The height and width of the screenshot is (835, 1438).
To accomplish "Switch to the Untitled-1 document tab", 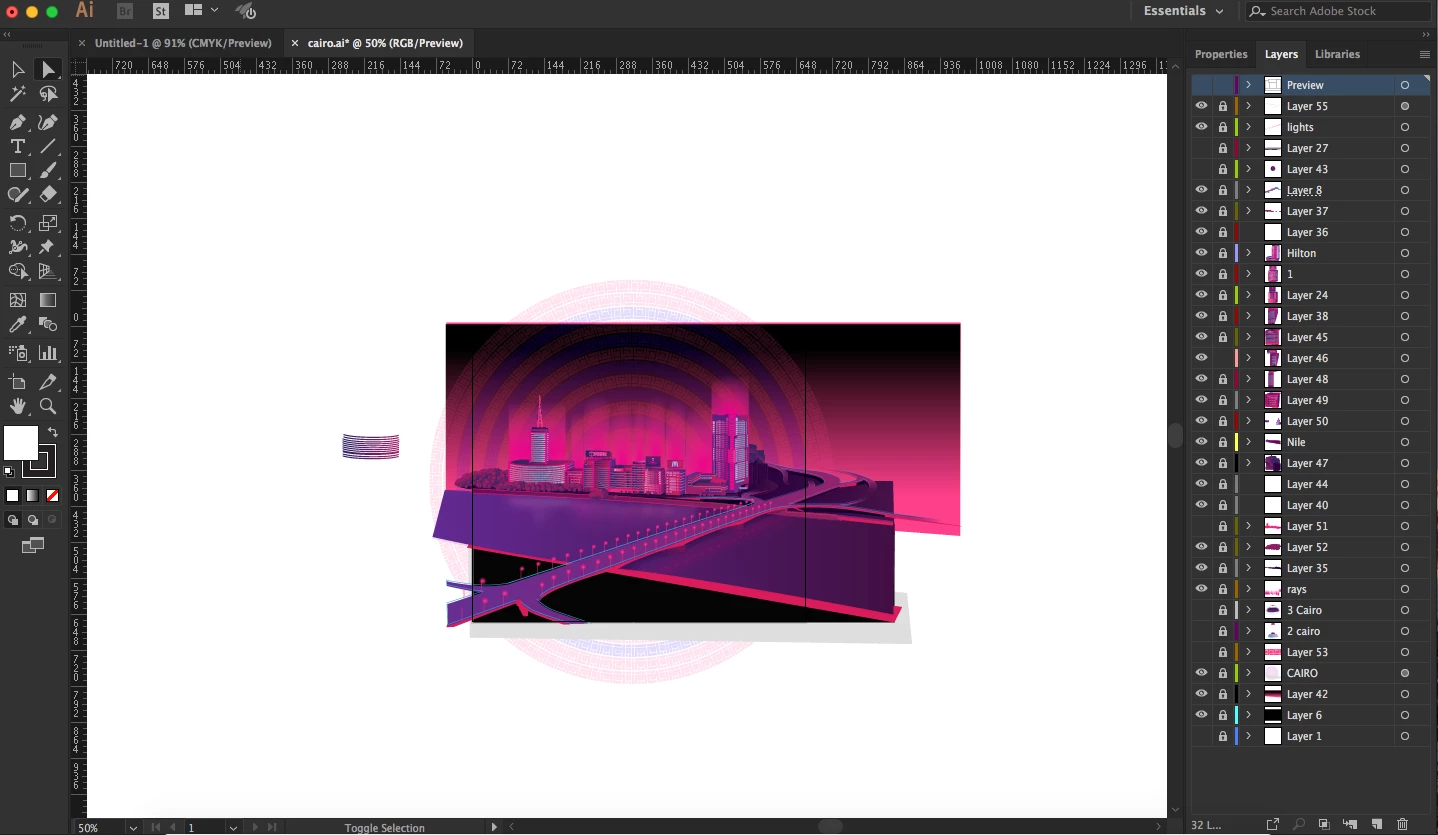I will 183,43.
